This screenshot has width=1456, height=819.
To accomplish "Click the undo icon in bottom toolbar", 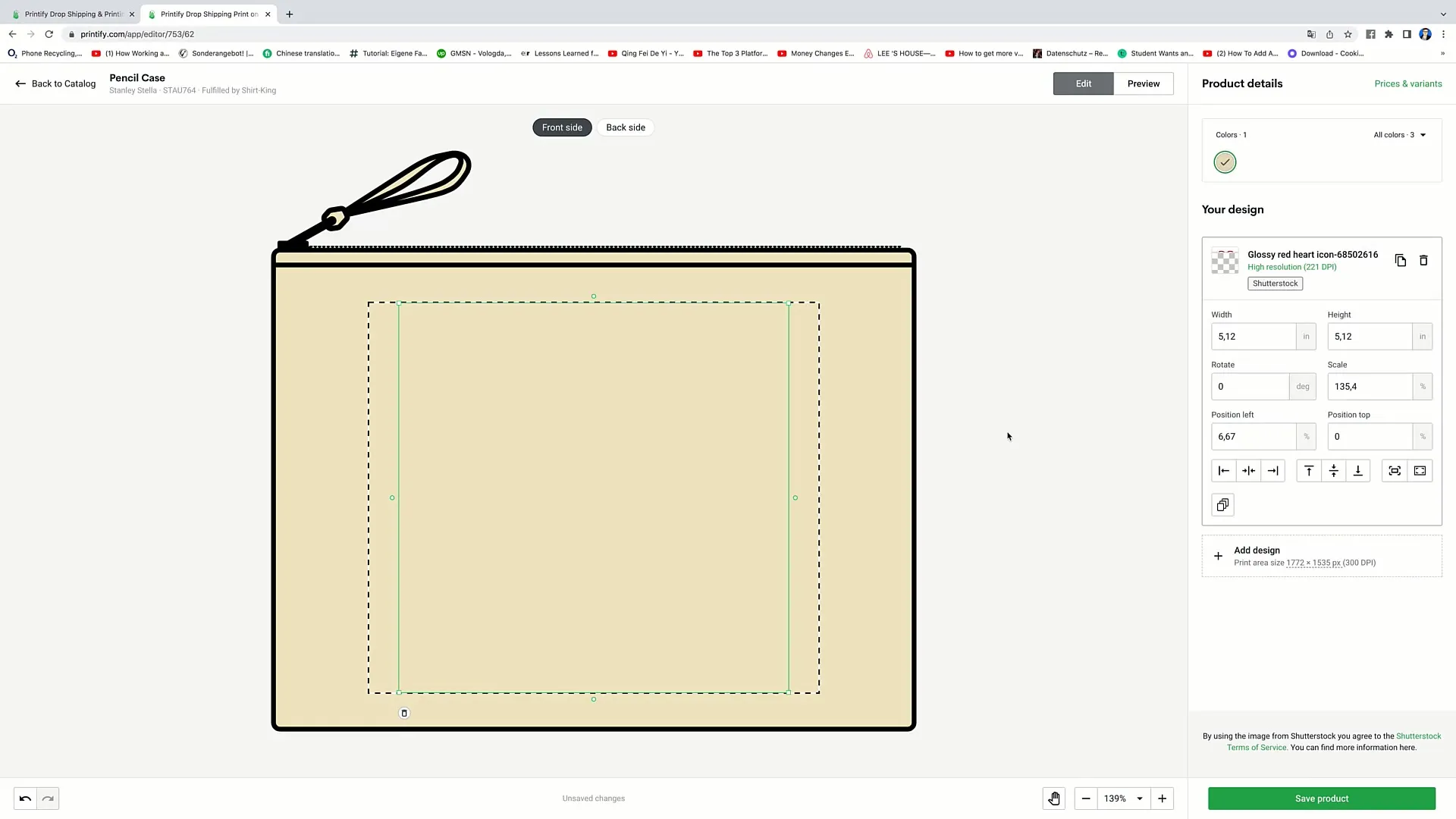I will click(x=25, y=797).
